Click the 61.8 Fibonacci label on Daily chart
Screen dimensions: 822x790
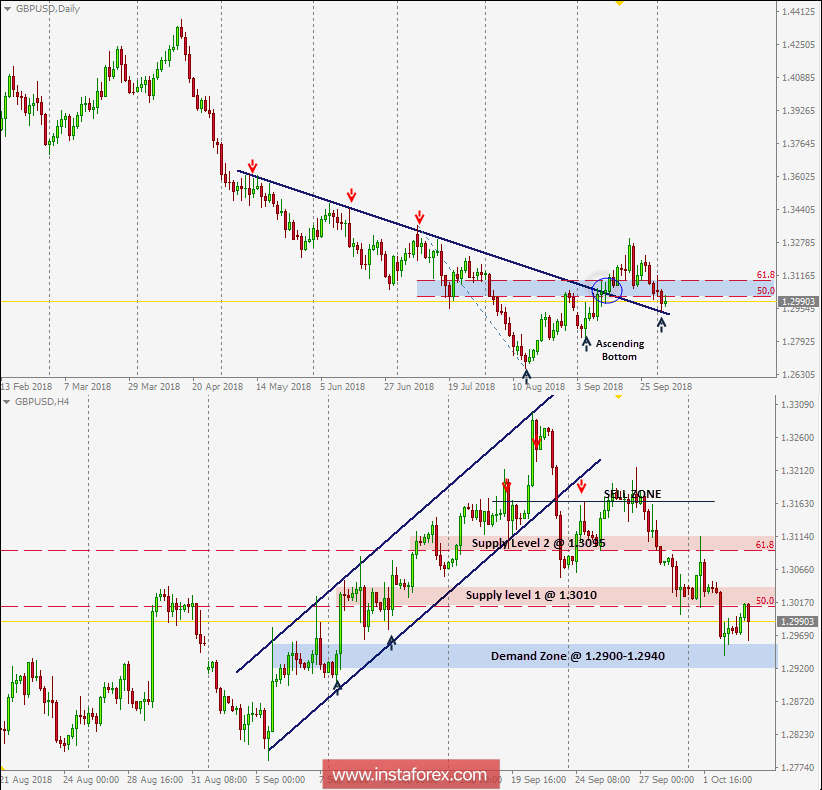(765, 275)
